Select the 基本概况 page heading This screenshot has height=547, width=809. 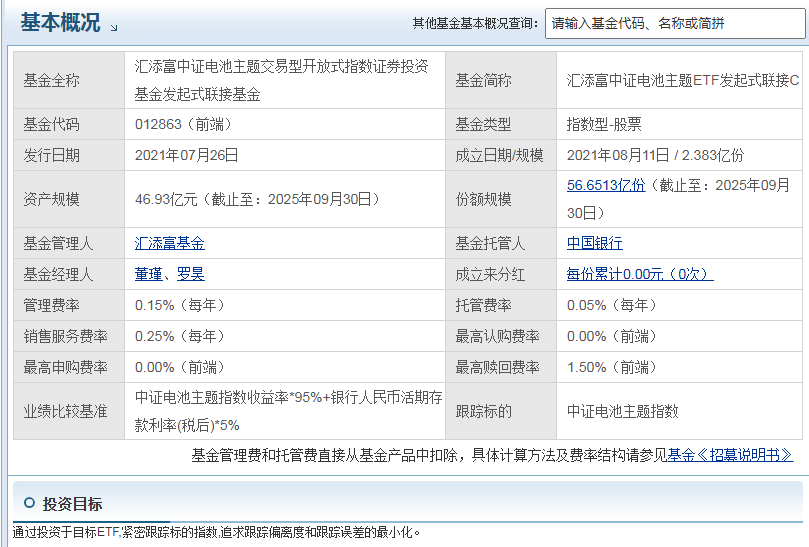(60, 23)
